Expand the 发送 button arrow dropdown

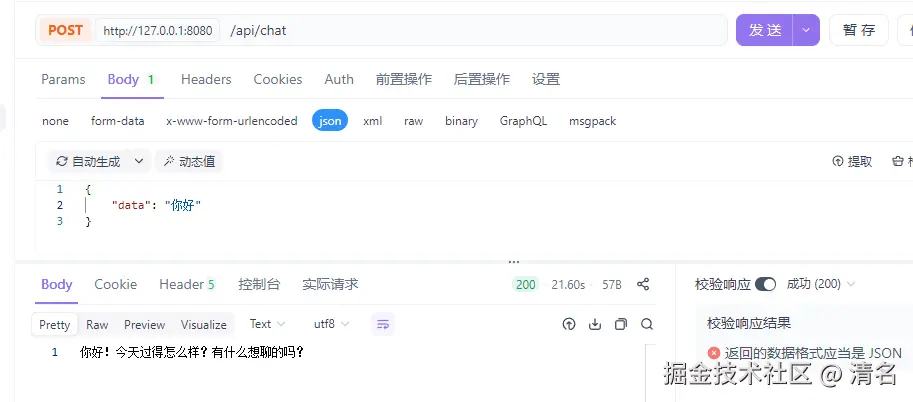pos(806,30)
